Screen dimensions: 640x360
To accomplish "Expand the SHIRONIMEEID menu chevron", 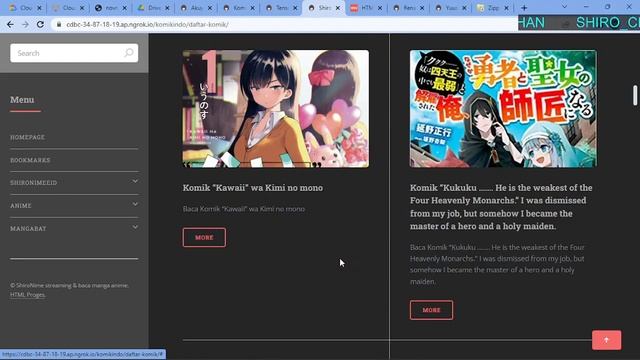I will 135,181.
